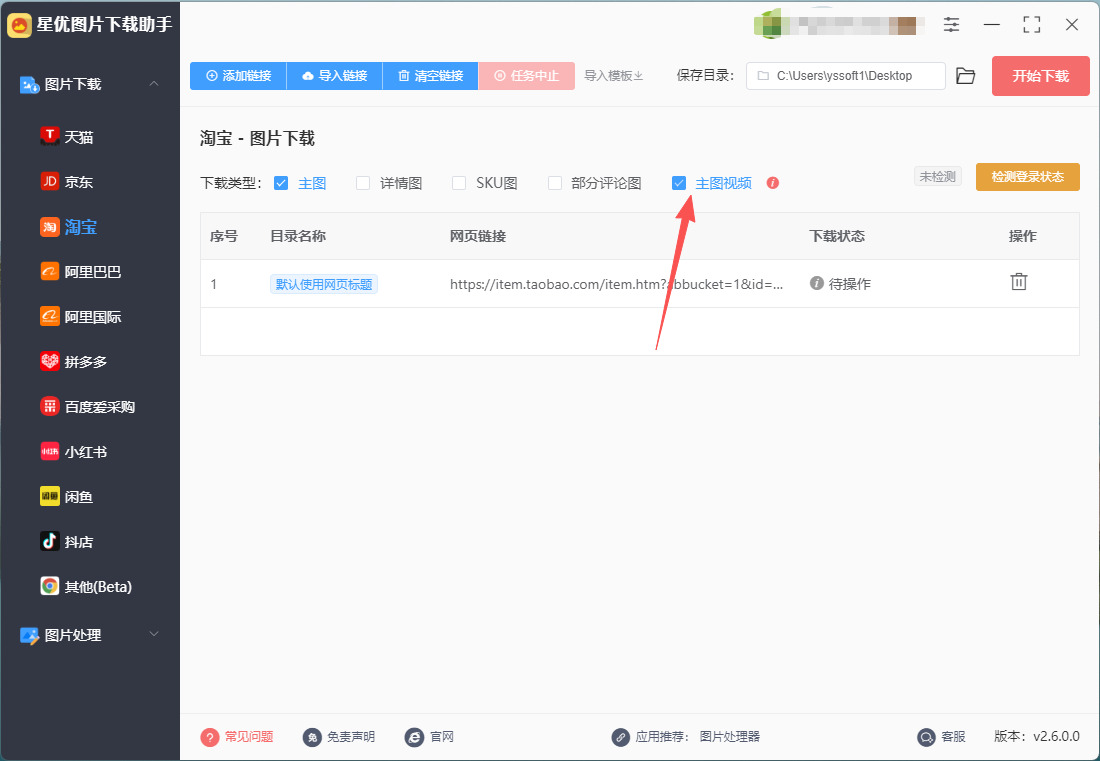
Task: Click the 客服 support icon
Action: (x=927, y=737)
